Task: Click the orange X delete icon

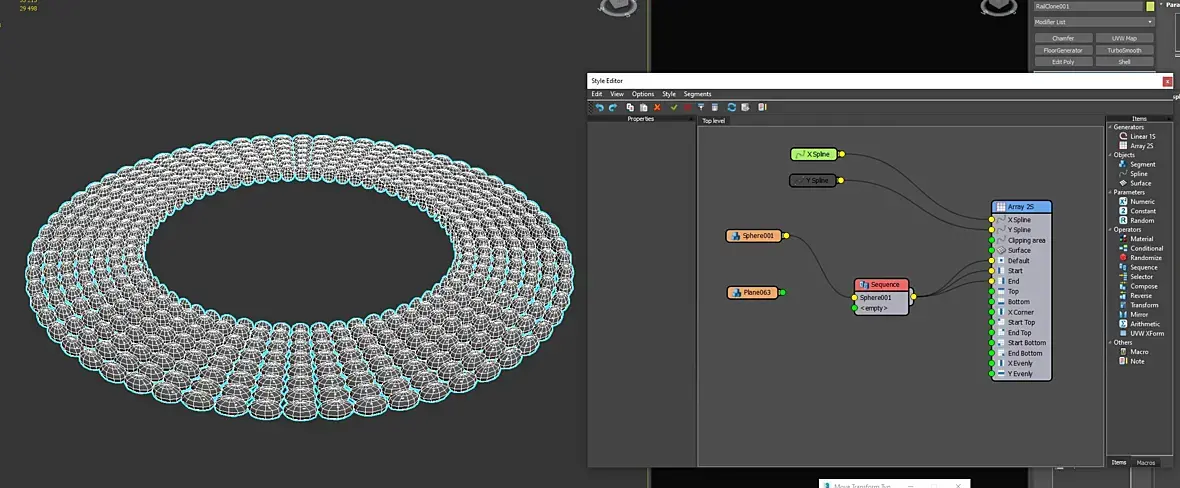Action: pyautogui.click(x=657, y=108)
